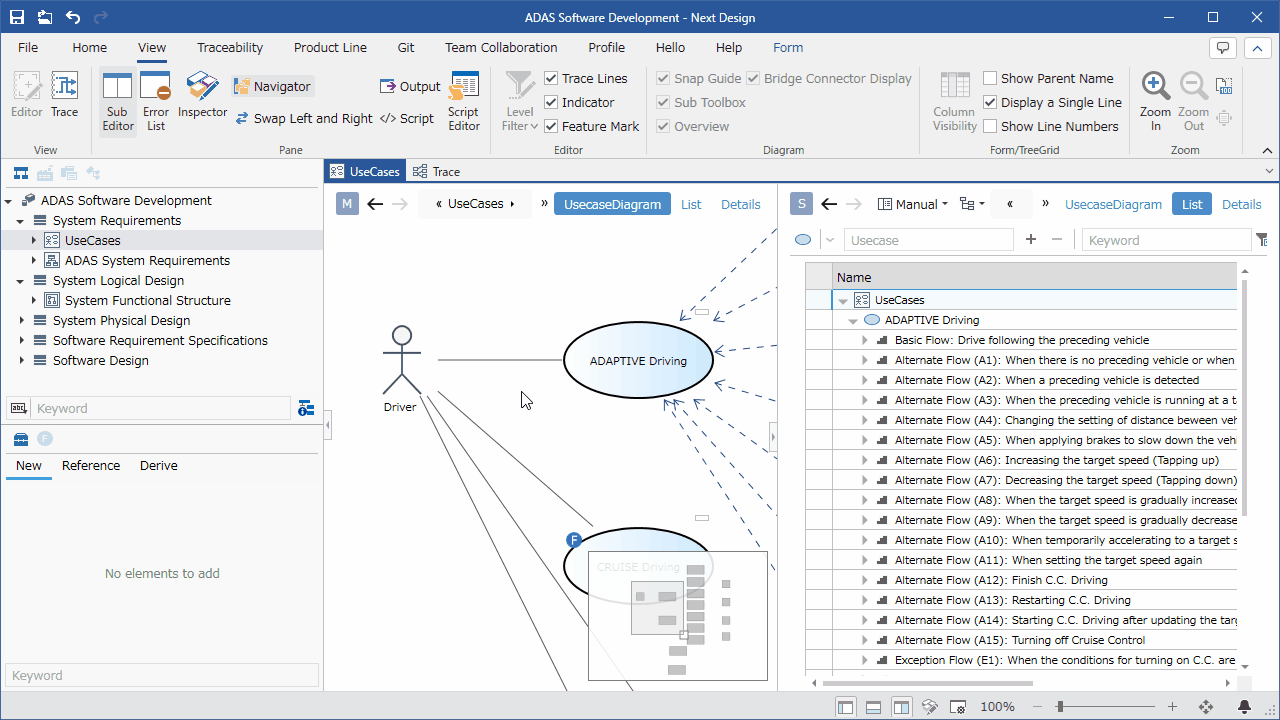Viewport: 1280px width, 720px height.
Task: Click the navigator display settings icon beside Keyword
Action: (x=306, y=408)
